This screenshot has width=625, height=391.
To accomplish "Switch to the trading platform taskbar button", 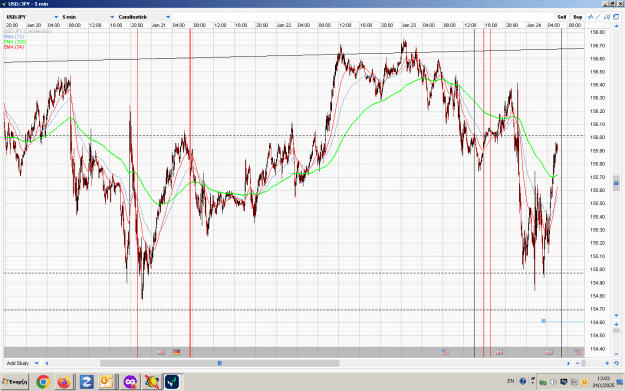I will [x=172, y=382].
